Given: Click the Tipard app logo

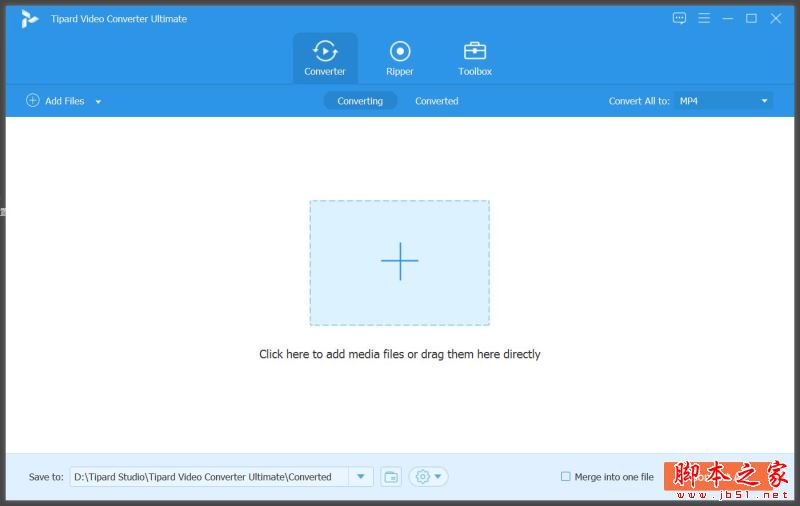Looking at the screenshot, I should tap(29, 19).
